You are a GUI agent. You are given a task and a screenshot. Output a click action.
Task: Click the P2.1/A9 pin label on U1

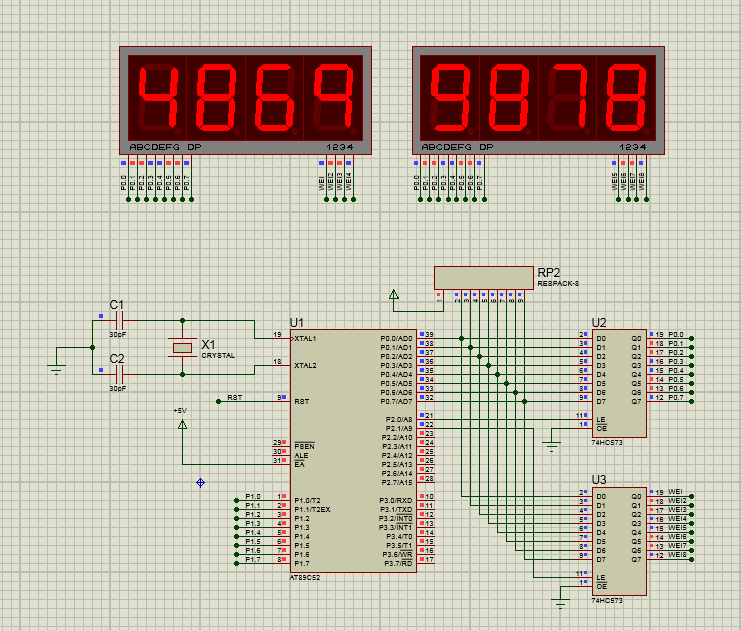(399, 429)
